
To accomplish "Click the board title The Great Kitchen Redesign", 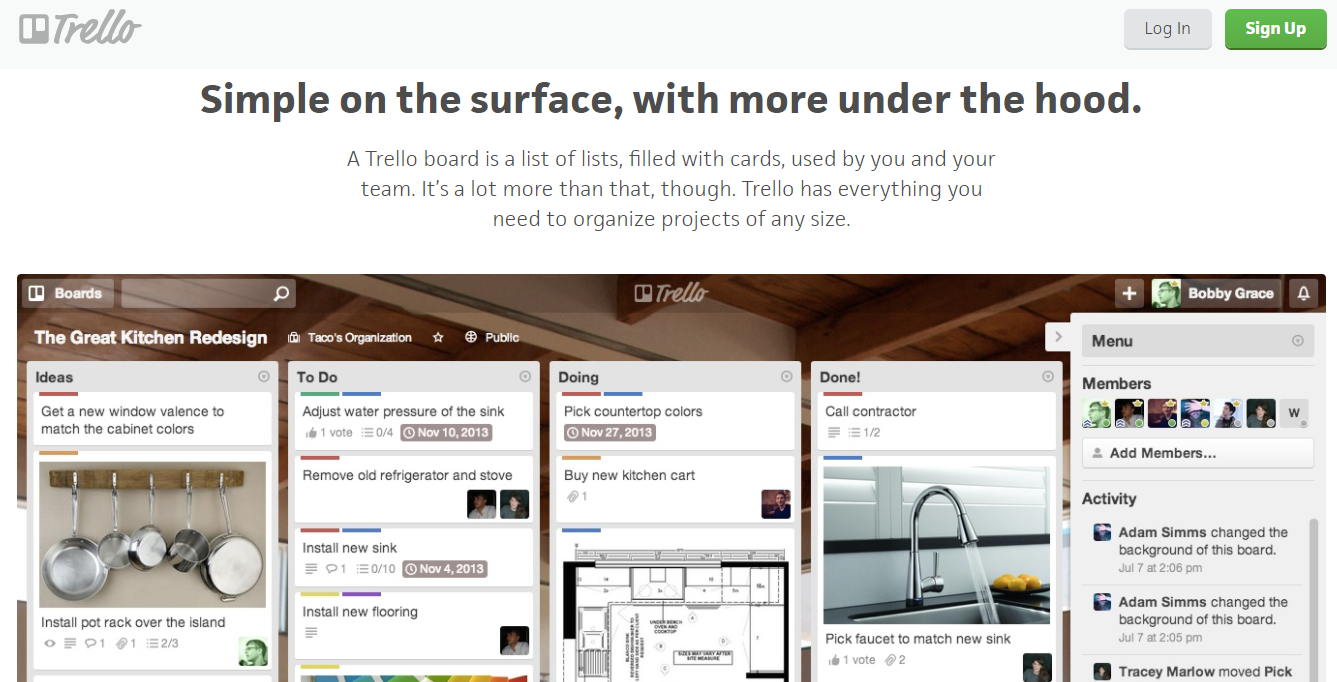I will coord(151,337).
